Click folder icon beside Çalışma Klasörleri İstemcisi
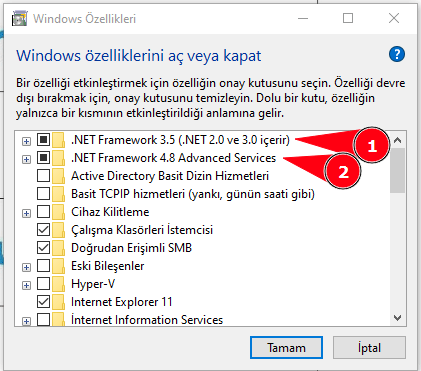This screenshot has height=371, width=421. tap(58, 230)
